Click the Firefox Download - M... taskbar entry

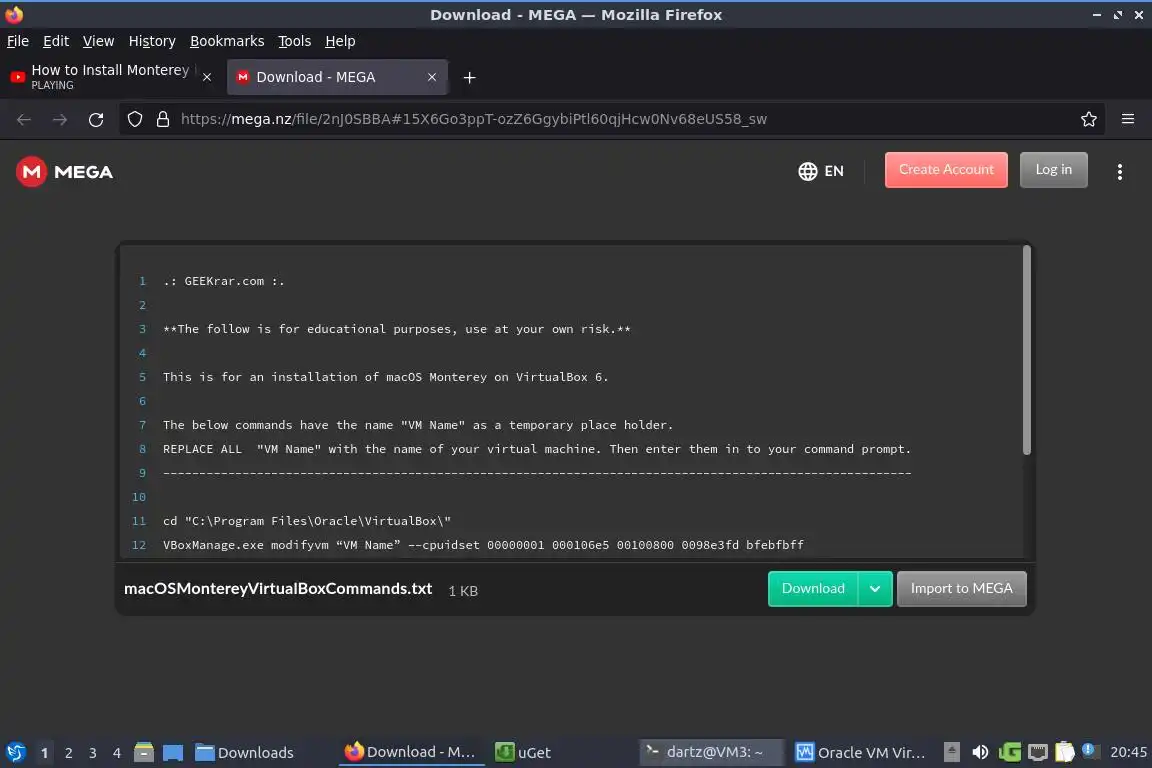tap(411, 752)
